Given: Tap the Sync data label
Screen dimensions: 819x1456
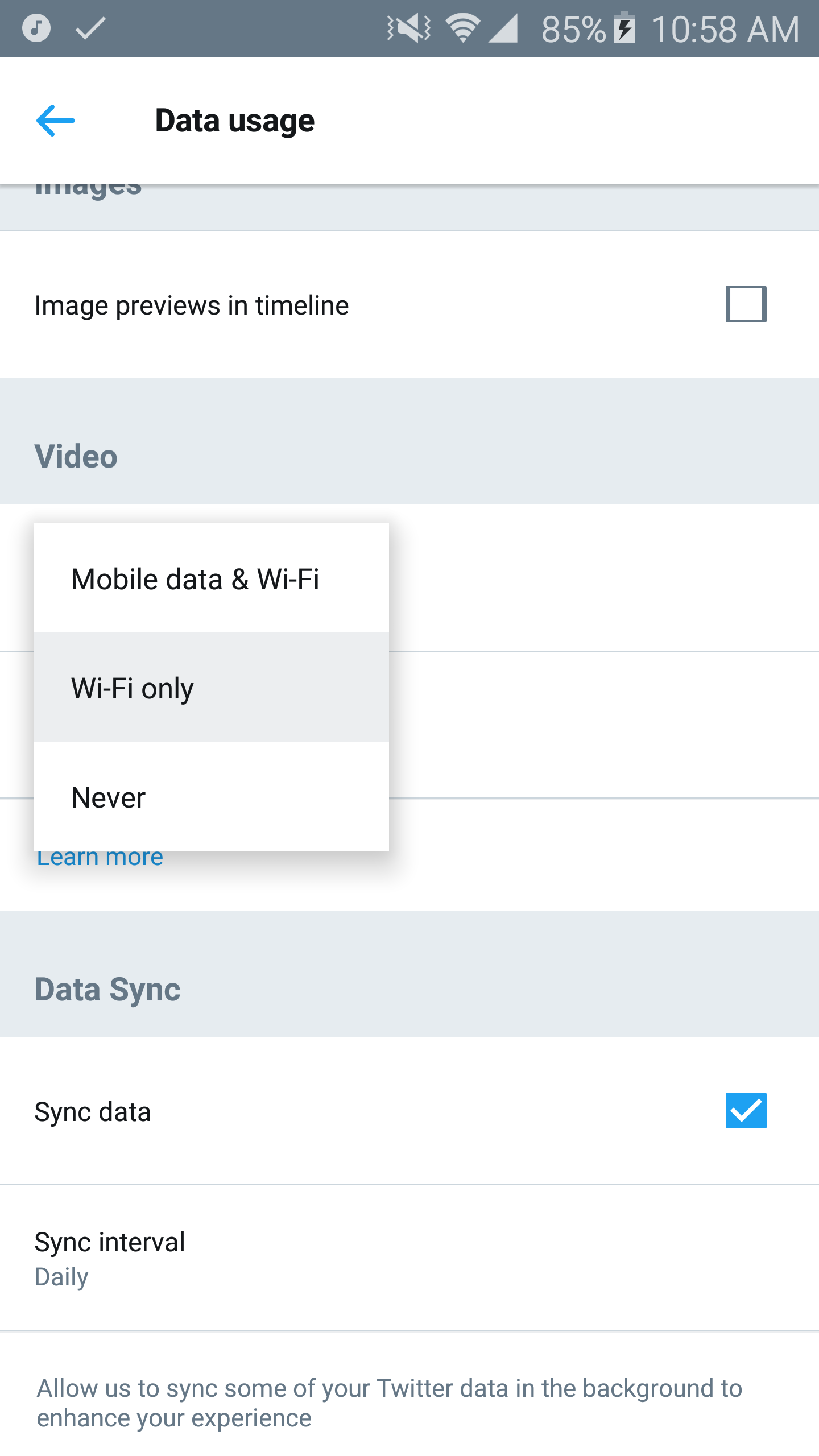Looking at the screenshot, I should [x=93, y=1112].
